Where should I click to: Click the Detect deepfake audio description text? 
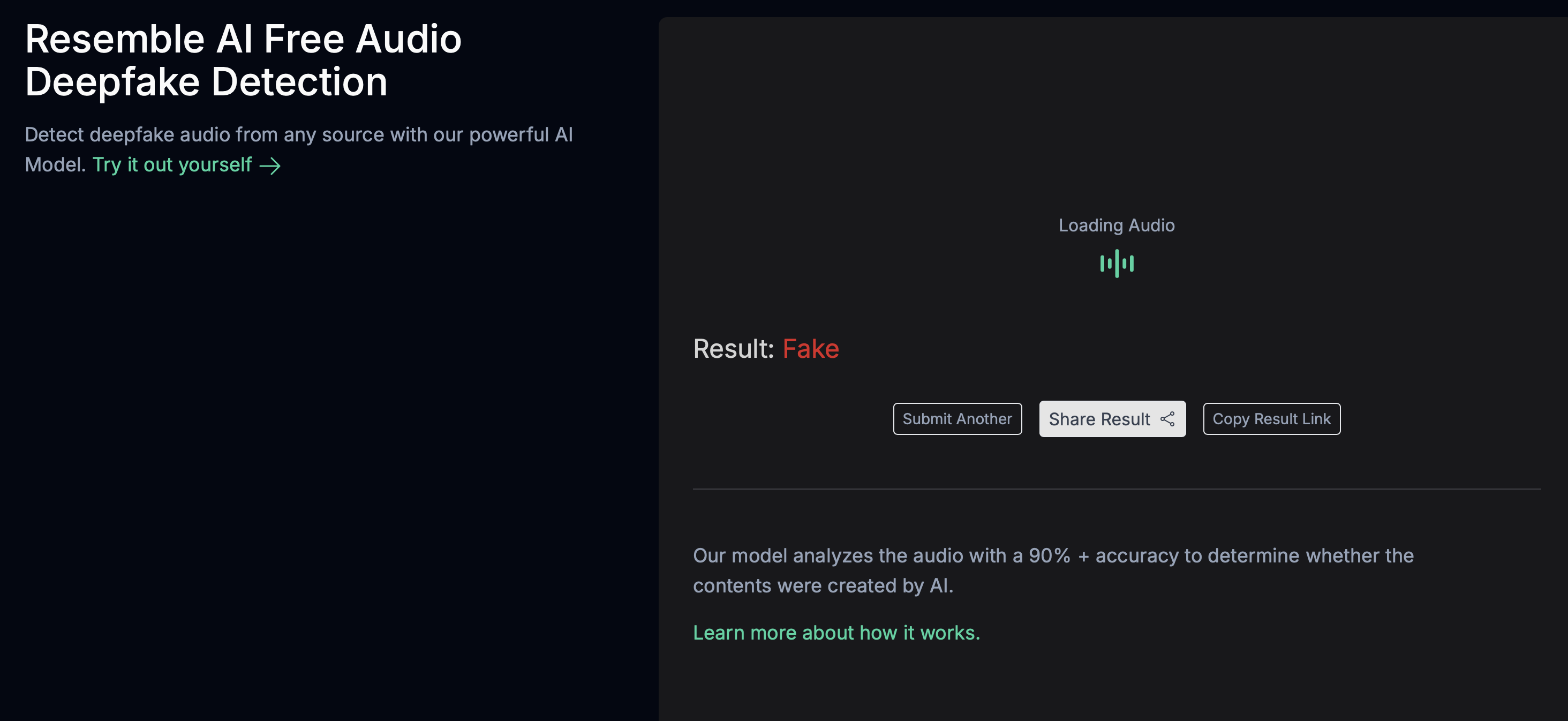pyautogui.click(x=298, y=150)
